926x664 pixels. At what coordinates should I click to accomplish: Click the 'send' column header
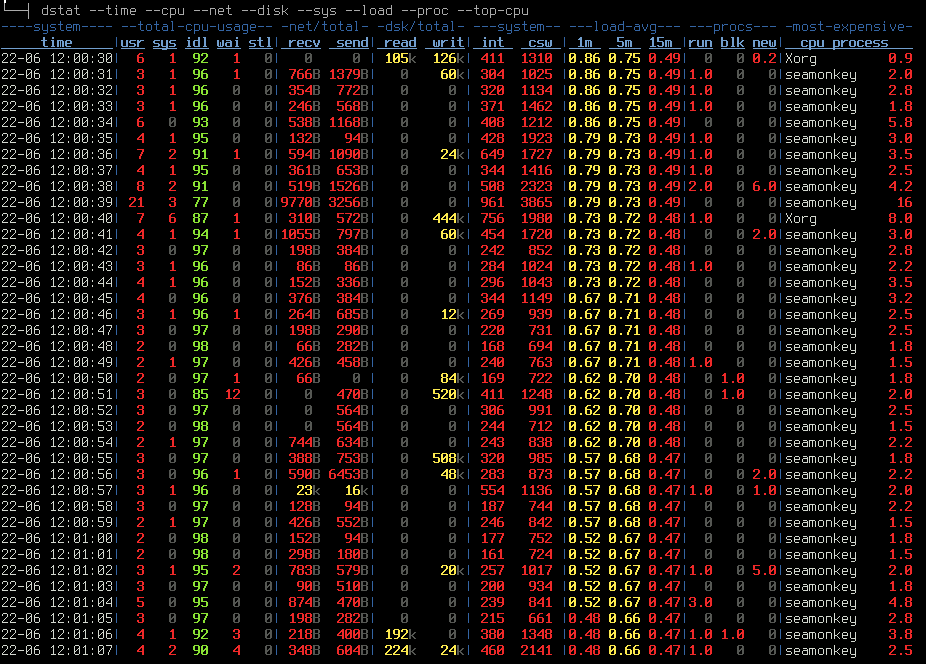[352, 43]
